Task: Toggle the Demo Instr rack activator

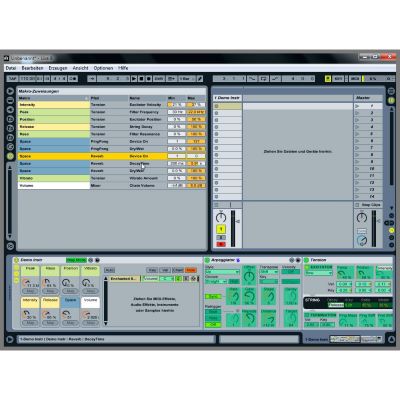Action: coord(16,260)
